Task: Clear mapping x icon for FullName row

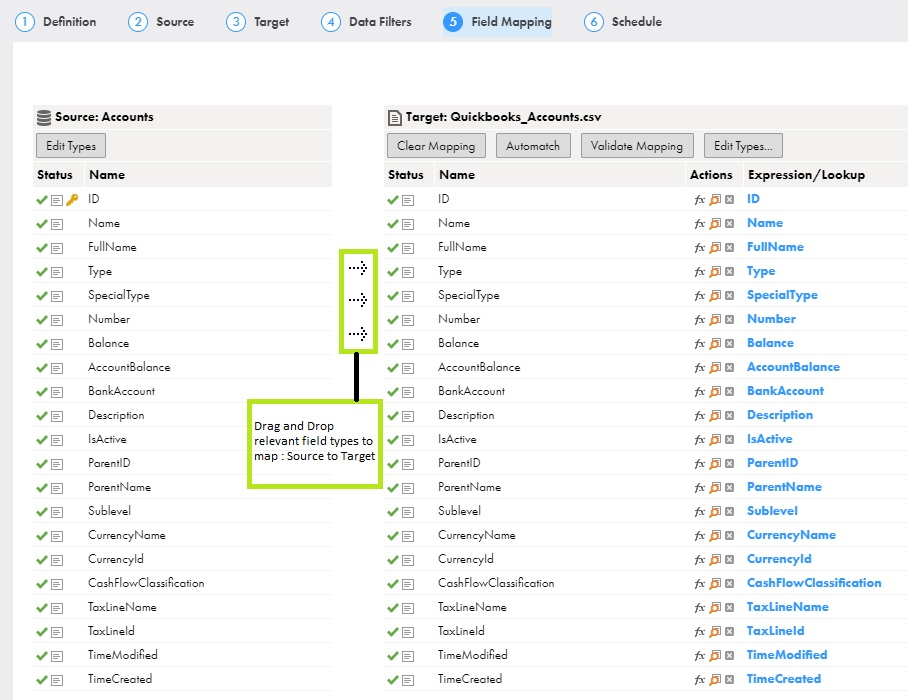Action: point(730,248)
